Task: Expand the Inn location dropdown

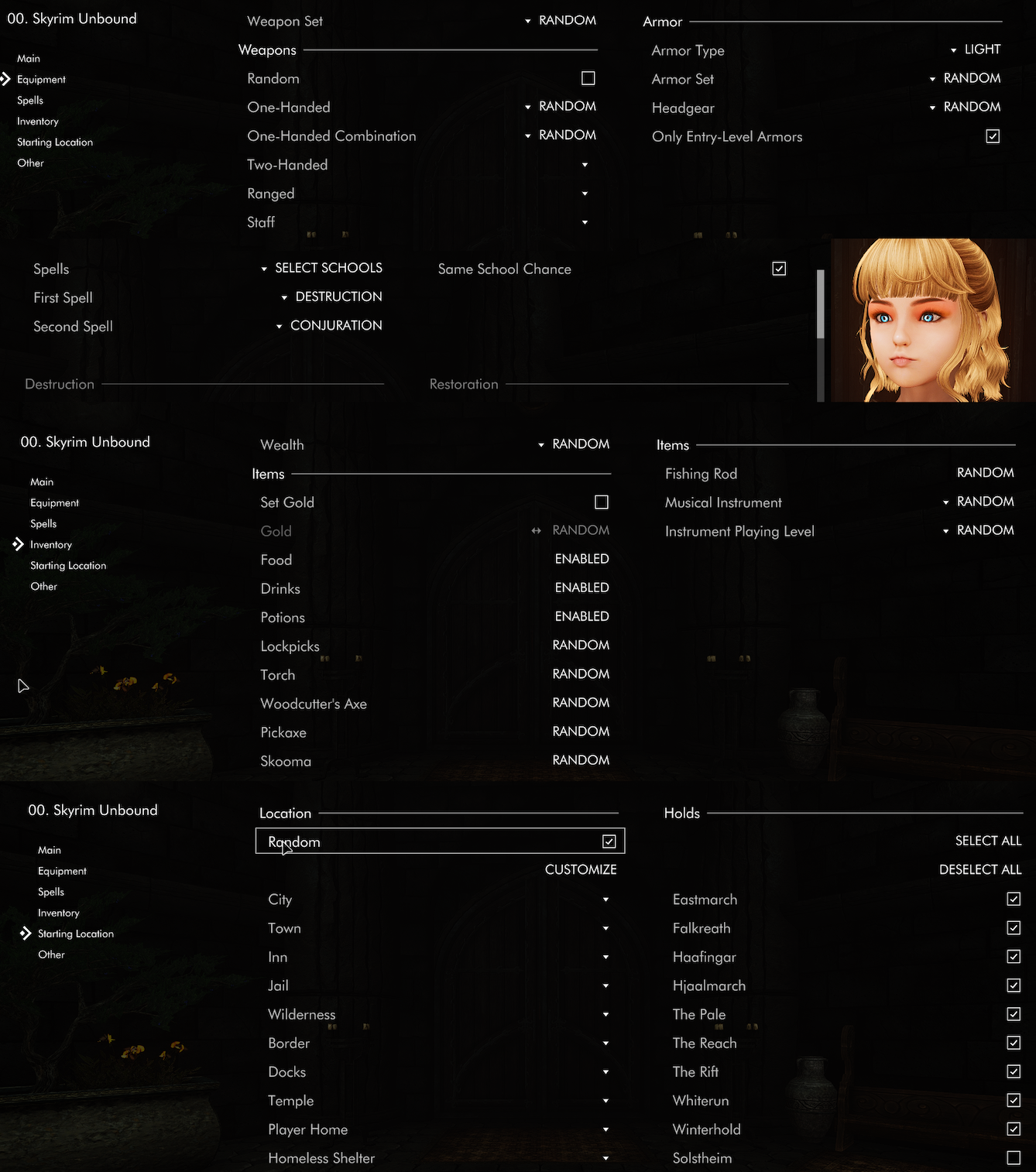Action: click(x=606, y=957)
